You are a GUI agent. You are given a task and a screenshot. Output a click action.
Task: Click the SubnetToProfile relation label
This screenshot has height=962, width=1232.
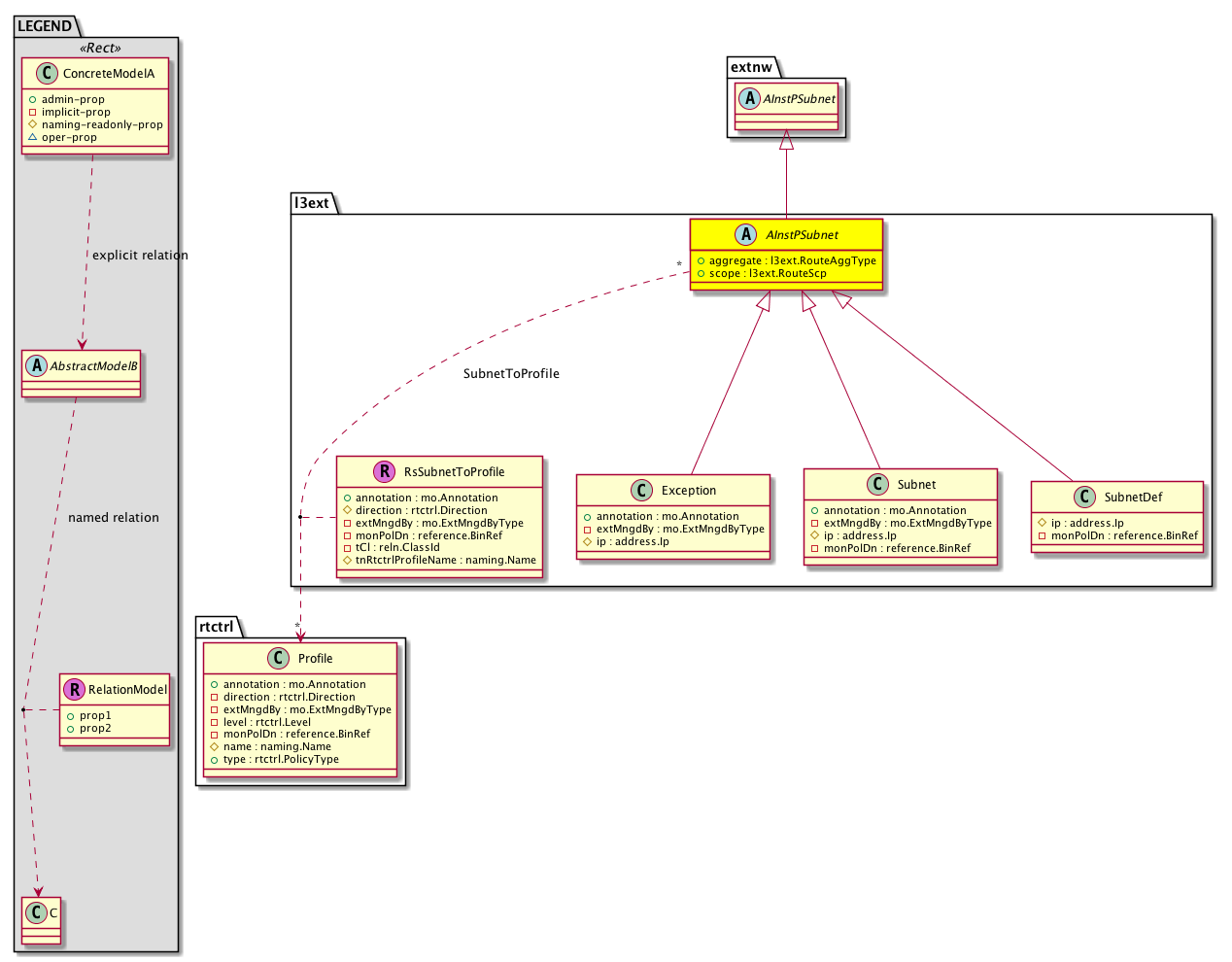click(x=511, y=374)
